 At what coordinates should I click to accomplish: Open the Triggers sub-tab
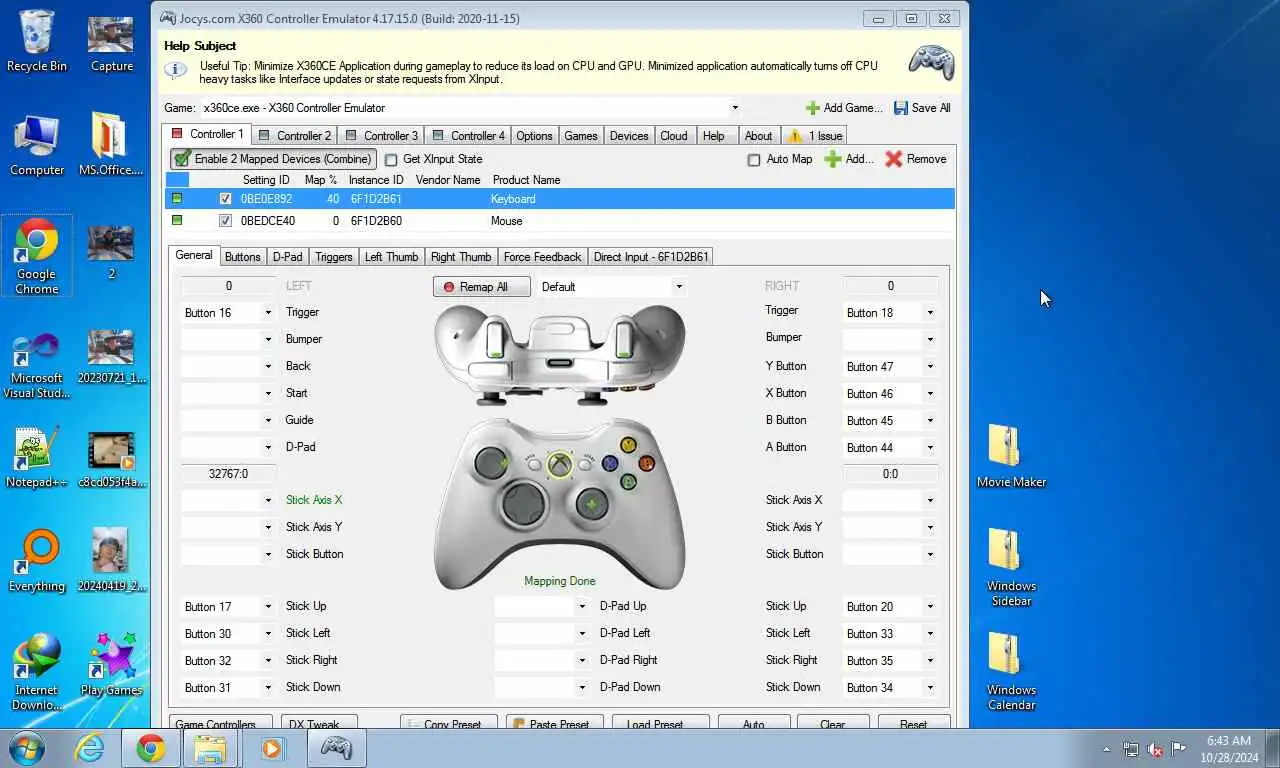click(333, 257)
